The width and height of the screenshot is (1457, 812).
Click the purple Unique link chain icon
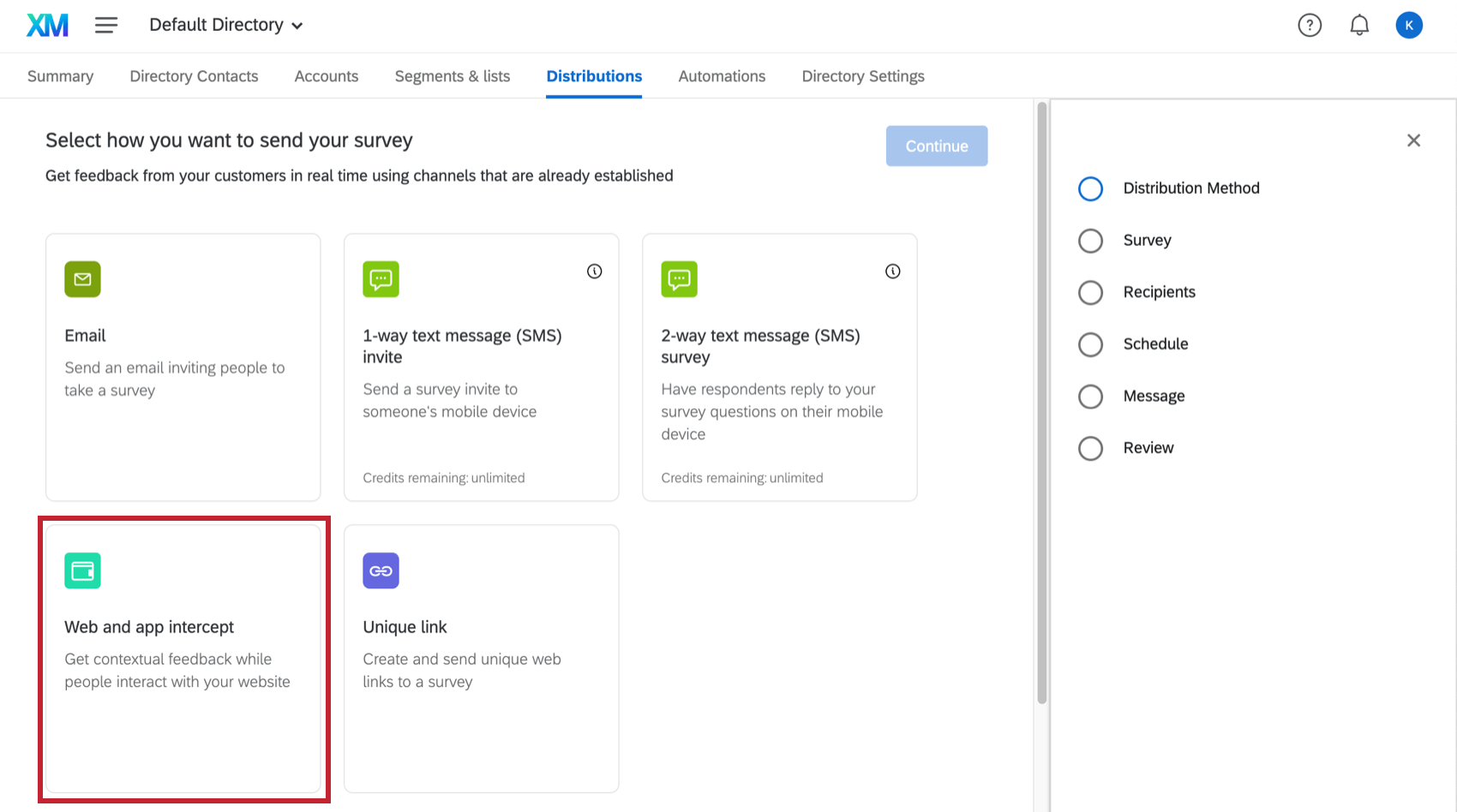381,570
